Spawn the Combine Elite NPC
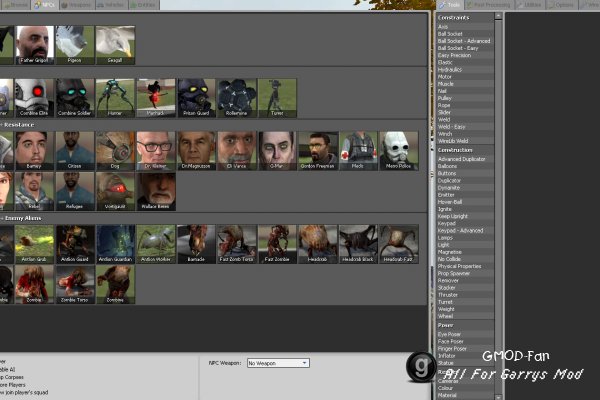 coord(34,98)
